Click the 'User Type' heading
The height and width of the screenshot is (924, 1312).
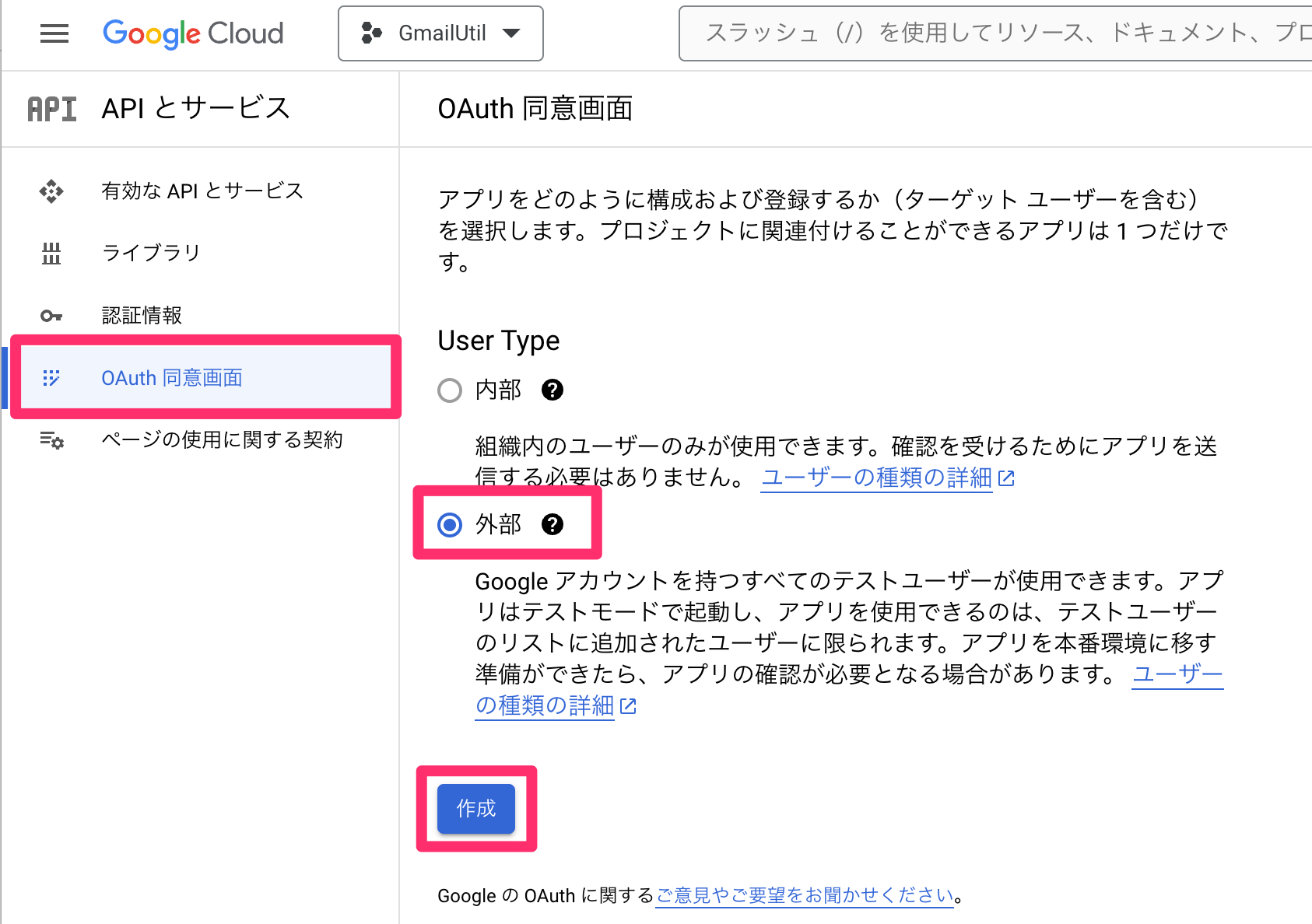pos(499,341)
